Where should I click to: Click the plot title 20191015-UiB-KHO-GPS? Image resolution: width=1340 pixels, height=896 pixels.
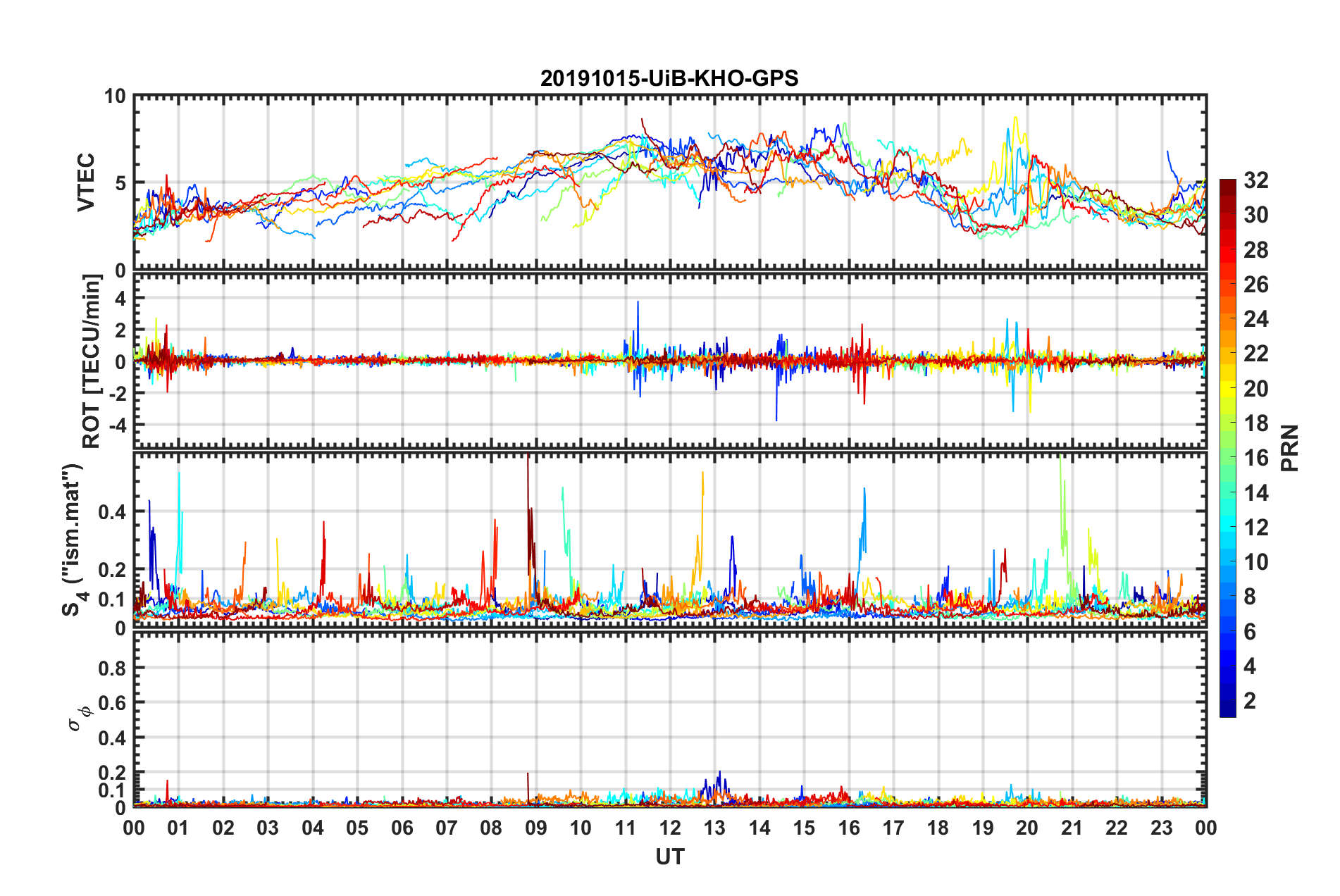click(x=669, y=78)
